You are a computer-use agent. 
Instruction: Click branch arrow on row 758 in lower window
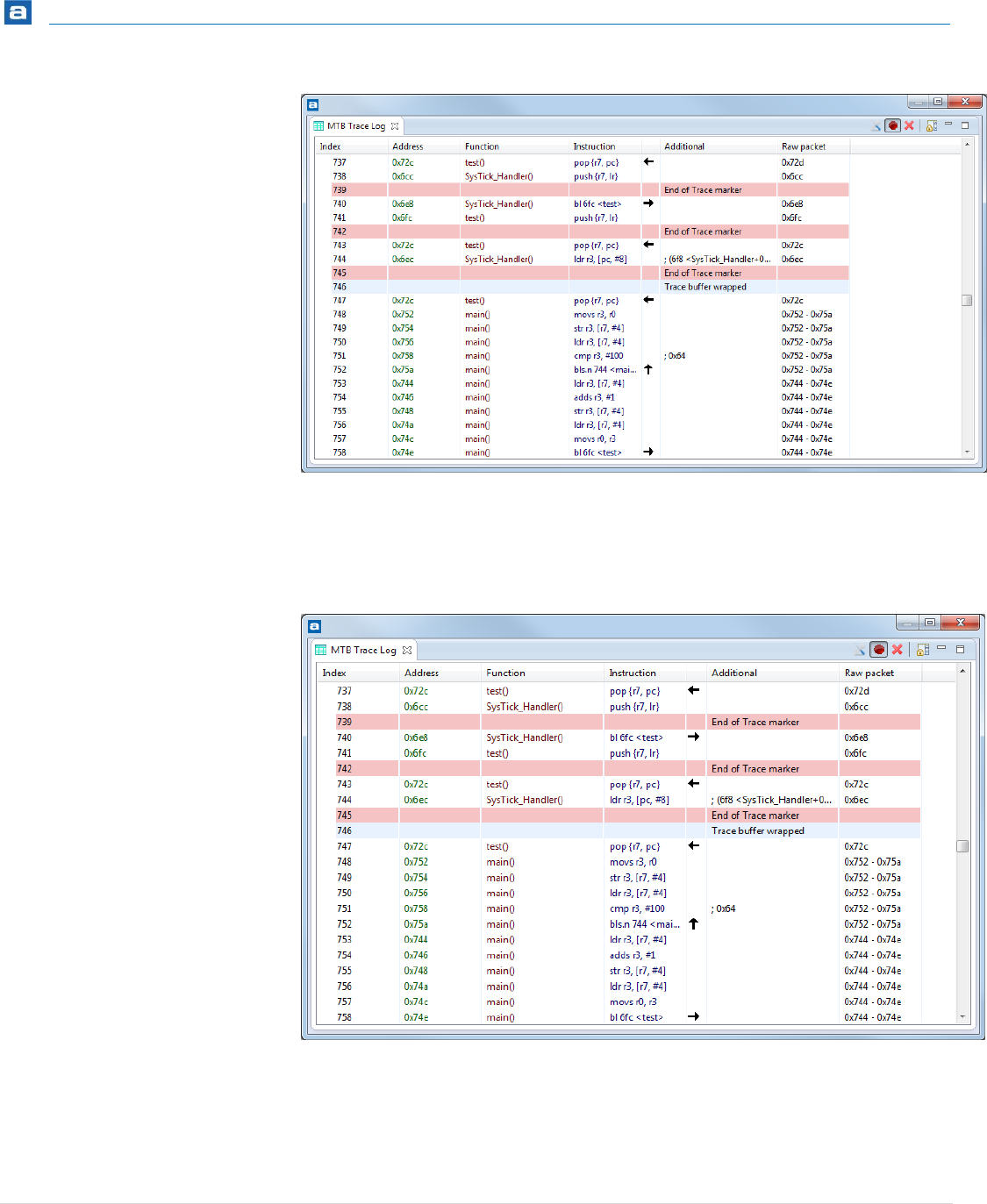(693, 1016)
